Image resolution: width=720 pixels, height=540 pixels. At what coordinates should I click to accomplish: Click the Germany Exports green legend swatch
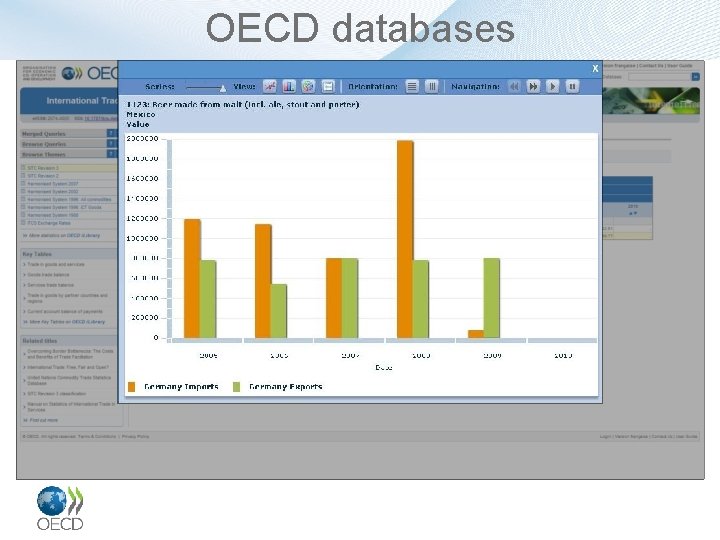(236, 387)
